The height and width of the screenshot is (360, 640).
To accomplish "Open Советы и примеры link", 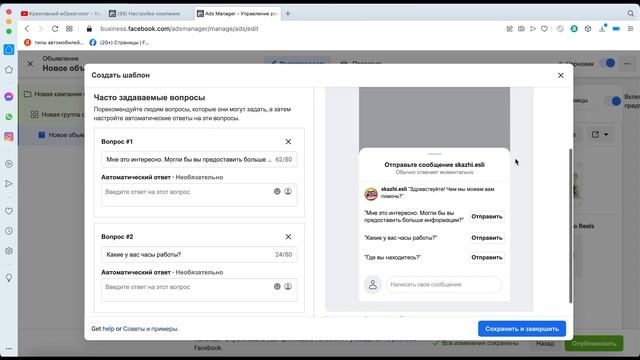I will click(x=150, y=329).
